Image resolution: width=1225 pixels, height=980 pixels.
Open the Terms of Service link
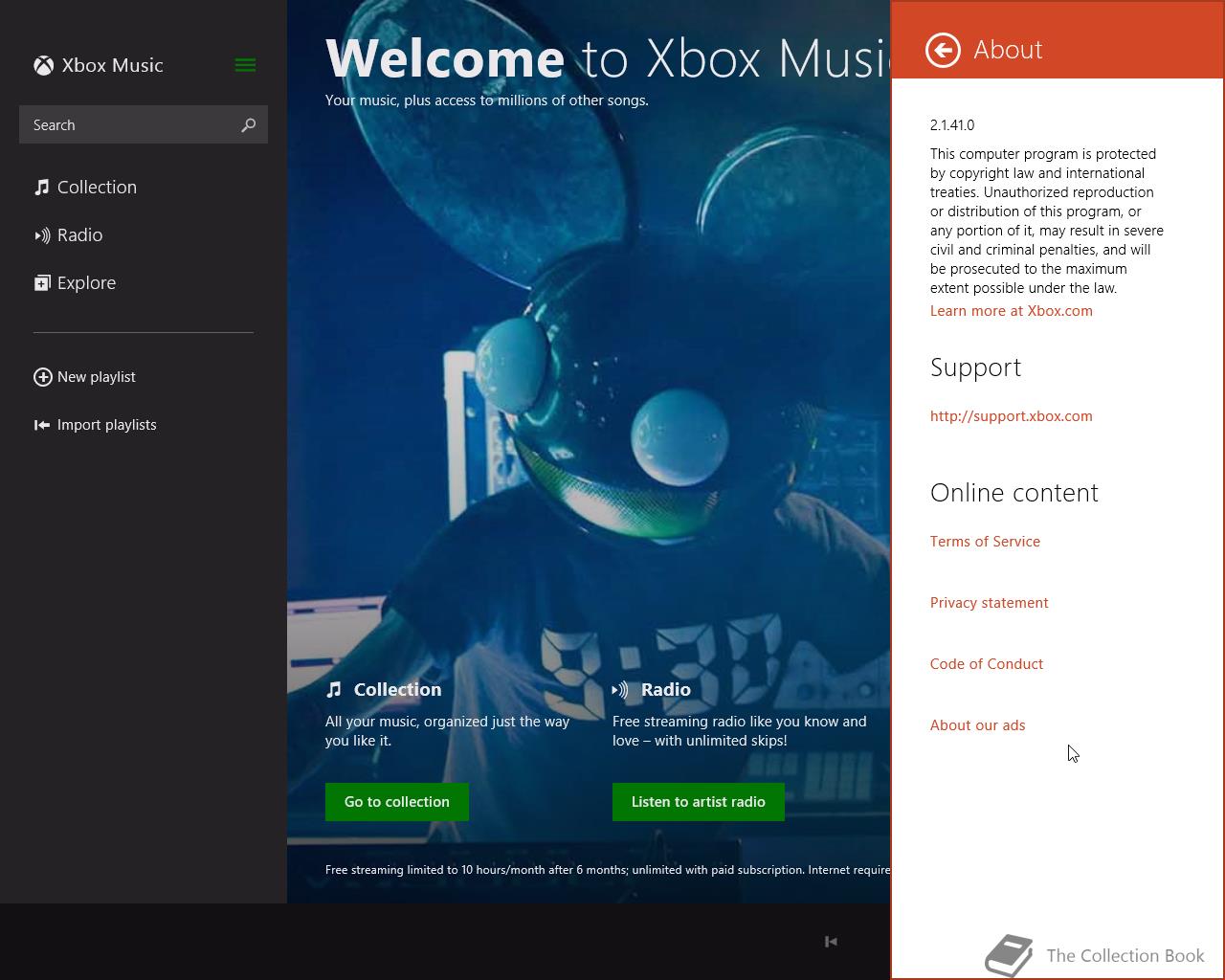[985, 542]
